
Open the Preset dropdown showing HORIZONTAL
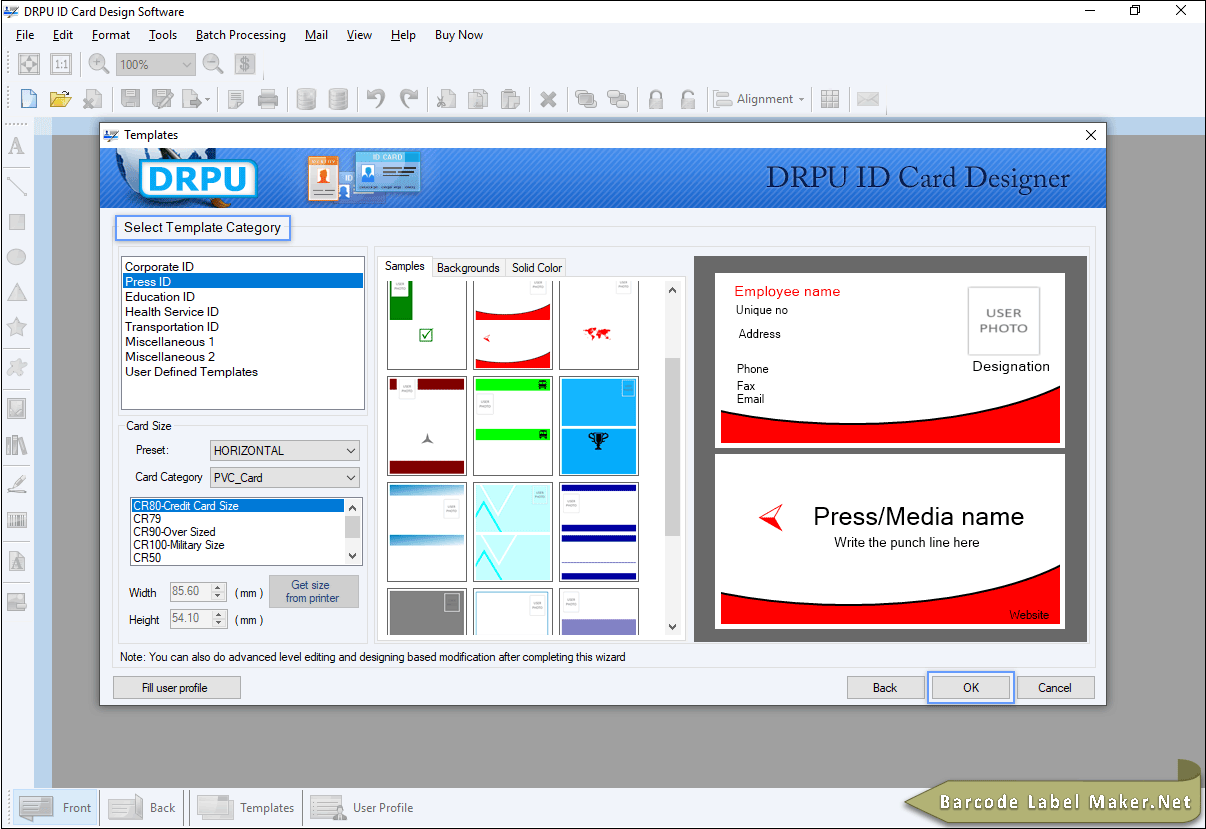pyautogui.click(x=284, y=451)
